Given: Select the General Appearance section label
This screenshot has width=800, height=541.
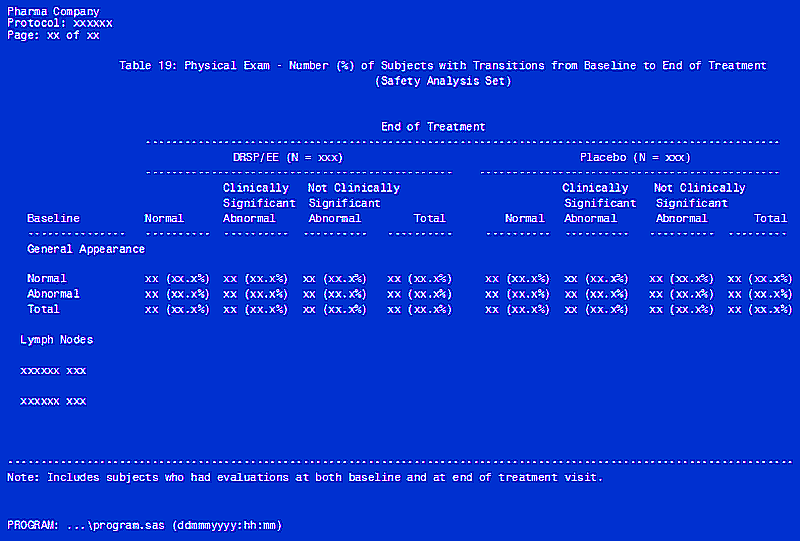Looking at the screenshot, I should (x=86, y=249).
